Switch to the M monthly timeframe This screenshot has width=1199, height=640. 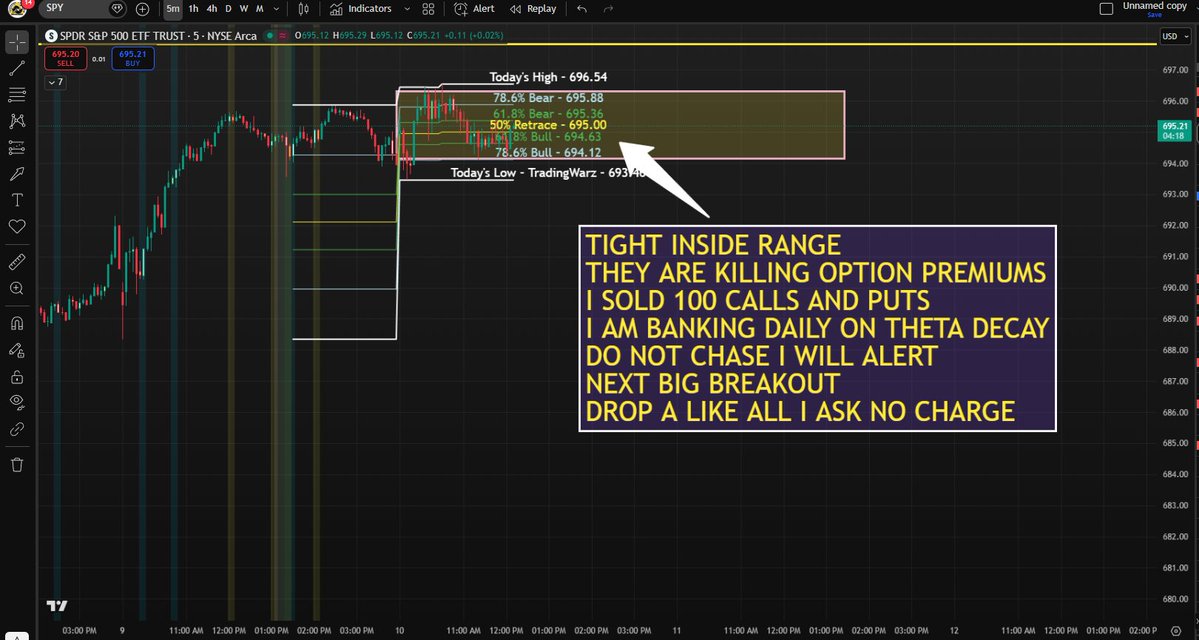point(260,9)
